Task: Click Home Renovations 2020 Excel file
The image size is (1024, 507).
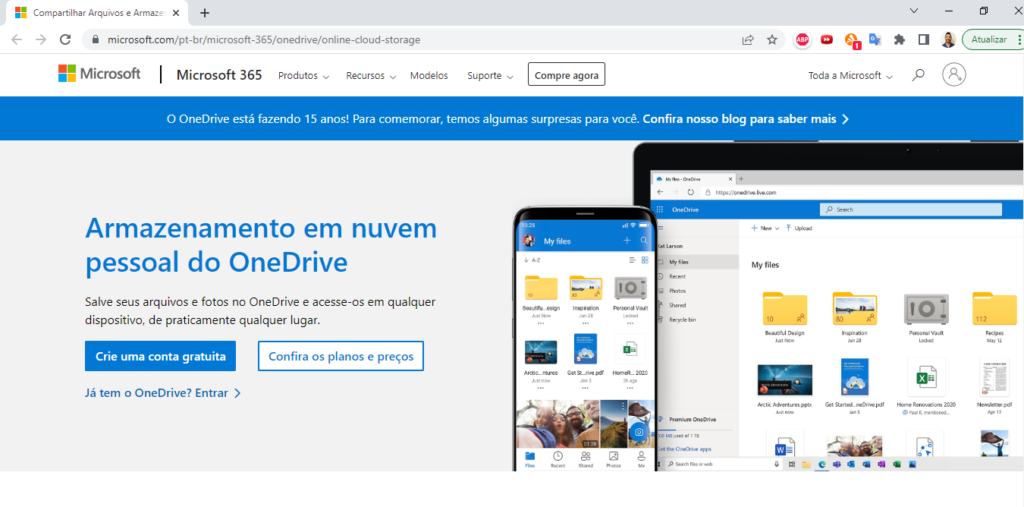Action: [926, 385]
